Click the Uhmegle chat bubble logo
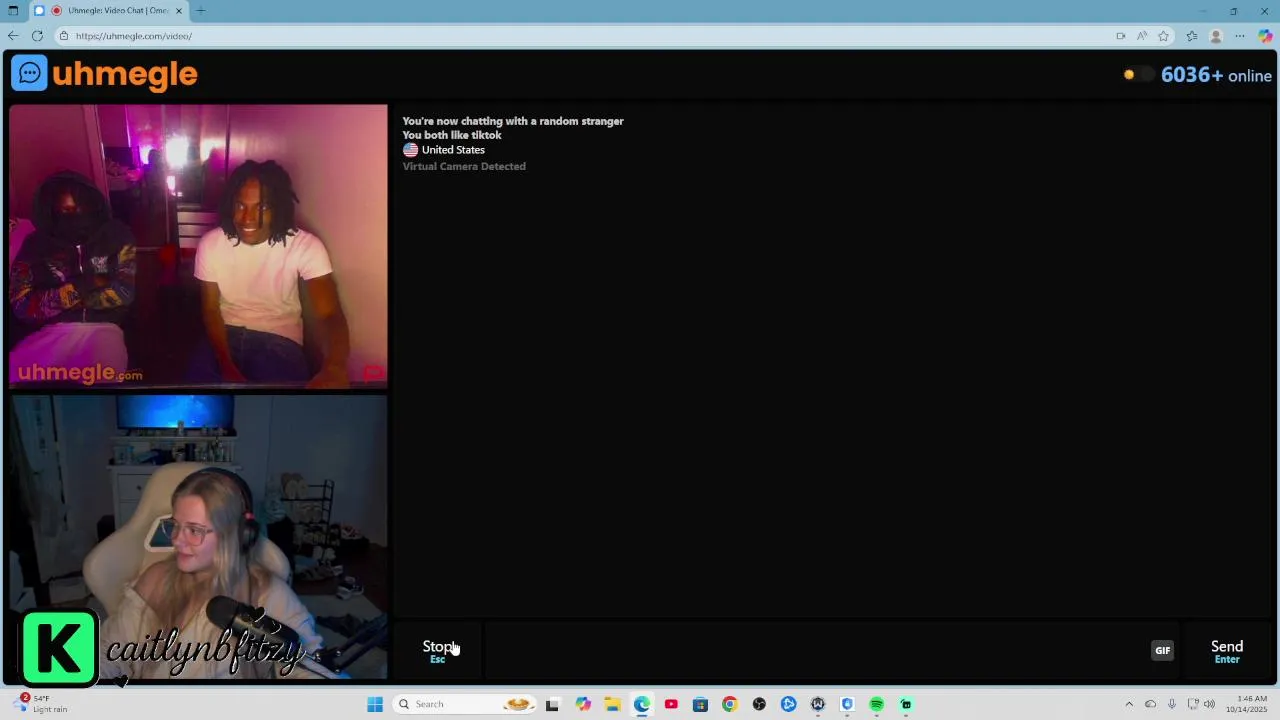The width and height of the screenshot is (1280, 720). pos(29,73)
